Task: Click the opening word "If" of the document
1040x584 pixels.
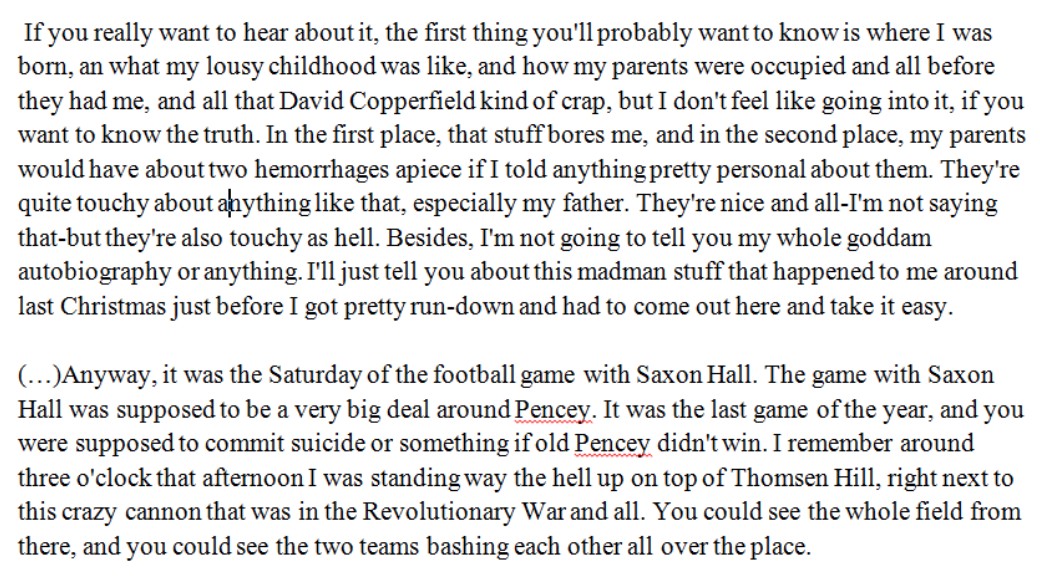Action: pos(32,33)
